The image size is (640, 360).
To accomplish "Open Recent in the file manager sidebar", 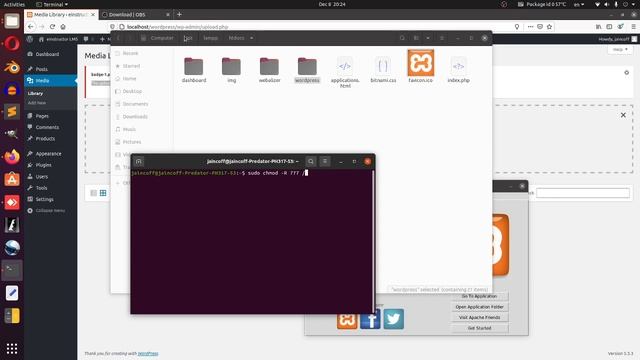I will point(130,53).
